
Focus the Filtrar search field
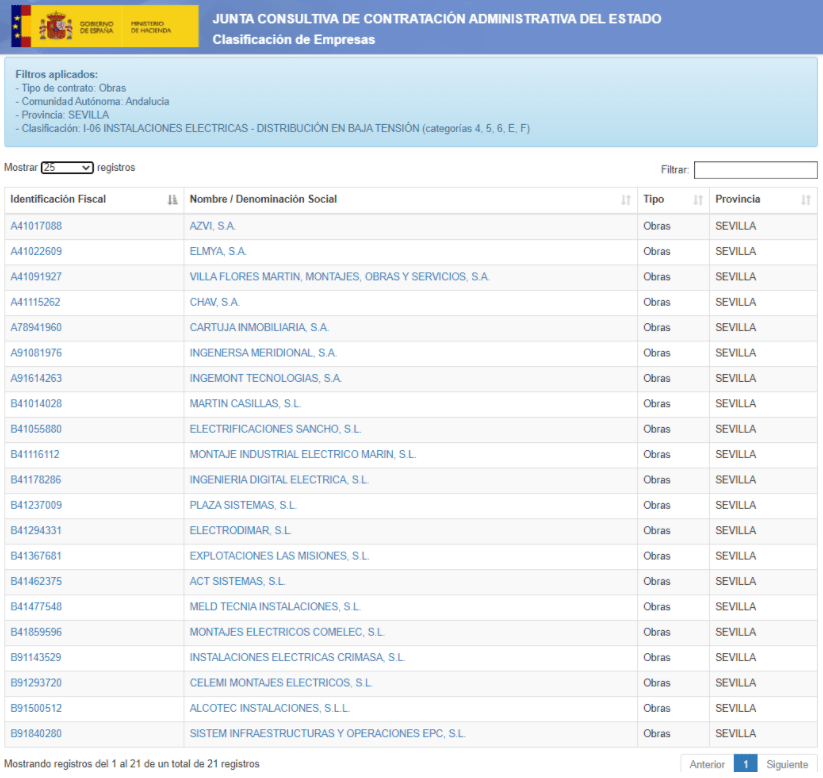tap(755, 170)
